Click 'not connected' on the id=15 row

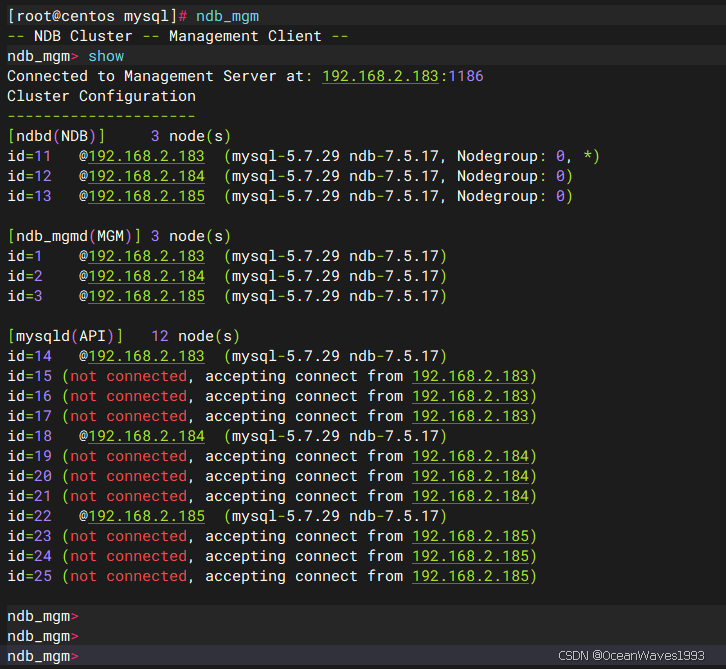(x=129, y=376)
